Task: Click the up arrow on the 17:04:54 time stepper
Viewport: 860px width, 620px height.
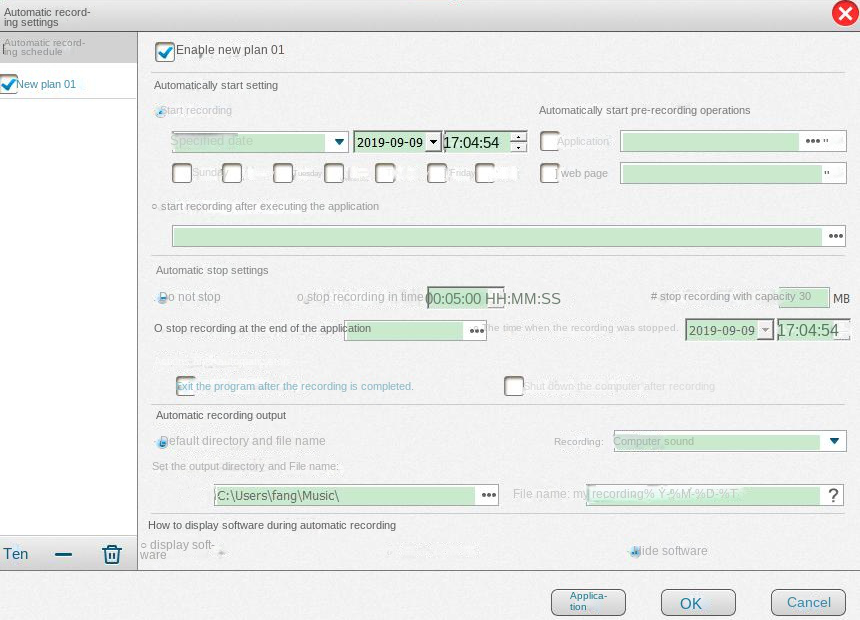Action: pyautogui.click(x=519, y=137)
